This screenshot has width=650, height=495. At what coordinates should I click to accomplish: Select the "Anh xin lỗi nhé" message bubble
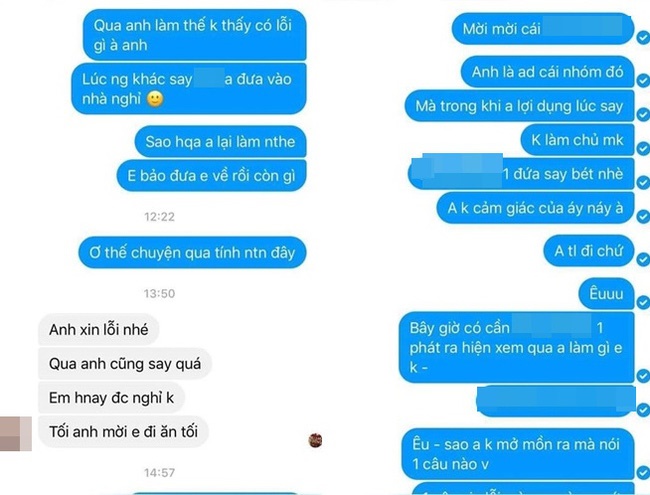coord(99,330)
